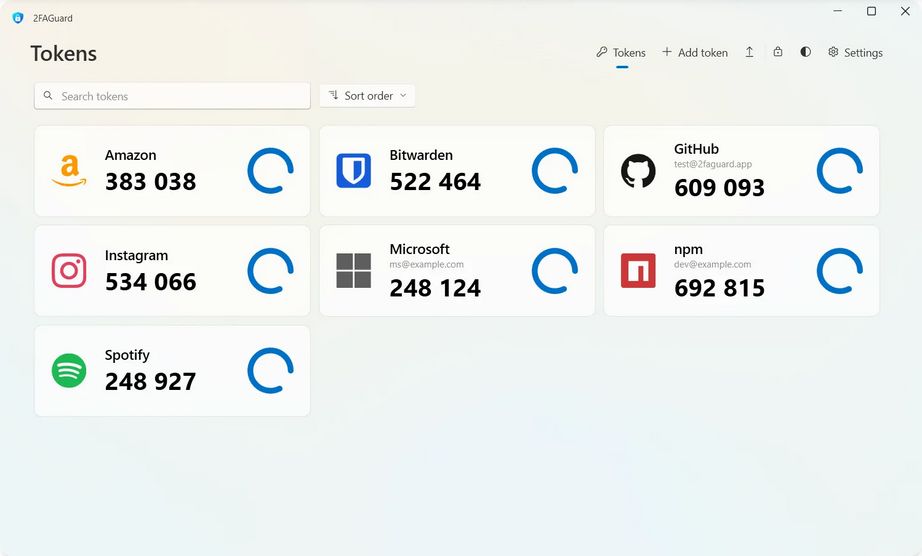Copy the Bitwarden code 522 464
The image size is (922, 556).
[x=435, y=182]
